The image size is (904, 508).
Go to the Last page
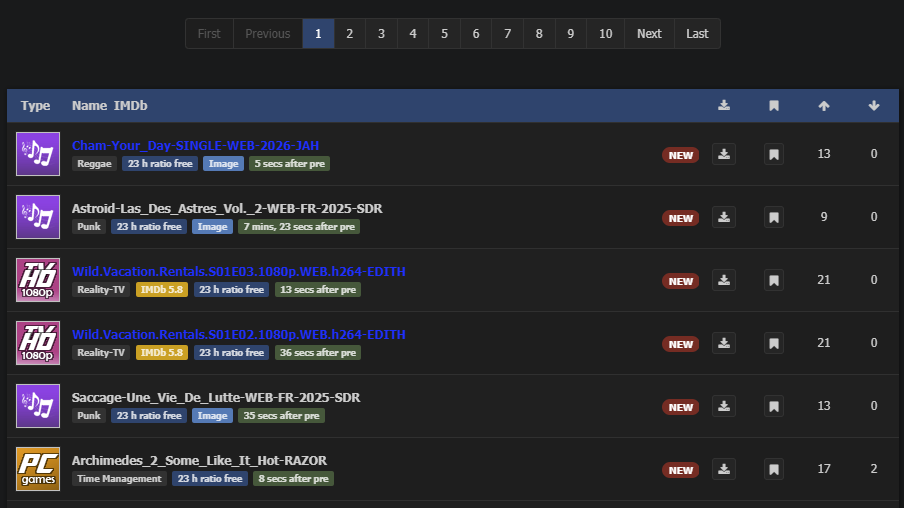(x=697, y=34)
